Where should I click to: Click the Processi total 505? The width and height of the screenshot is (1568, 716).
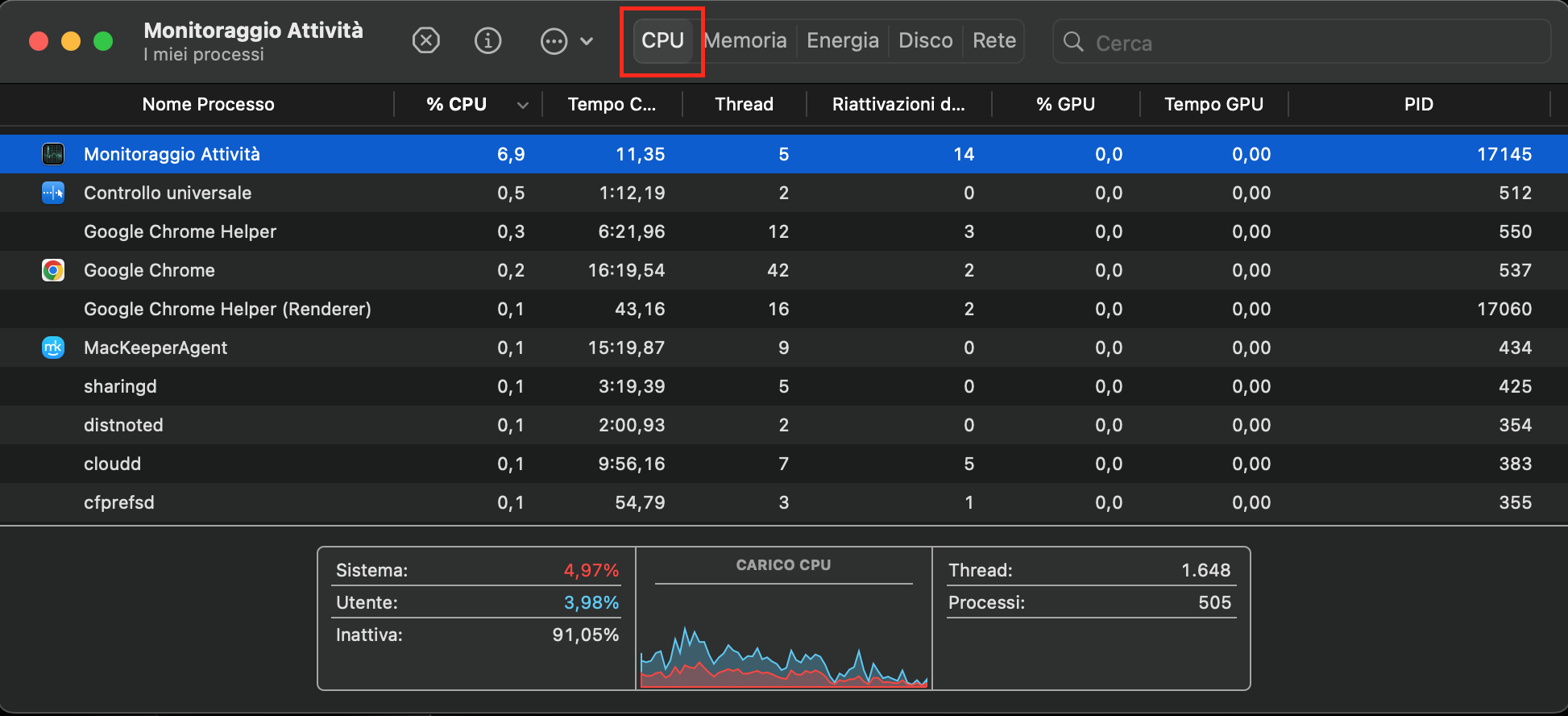(1215, 602)
